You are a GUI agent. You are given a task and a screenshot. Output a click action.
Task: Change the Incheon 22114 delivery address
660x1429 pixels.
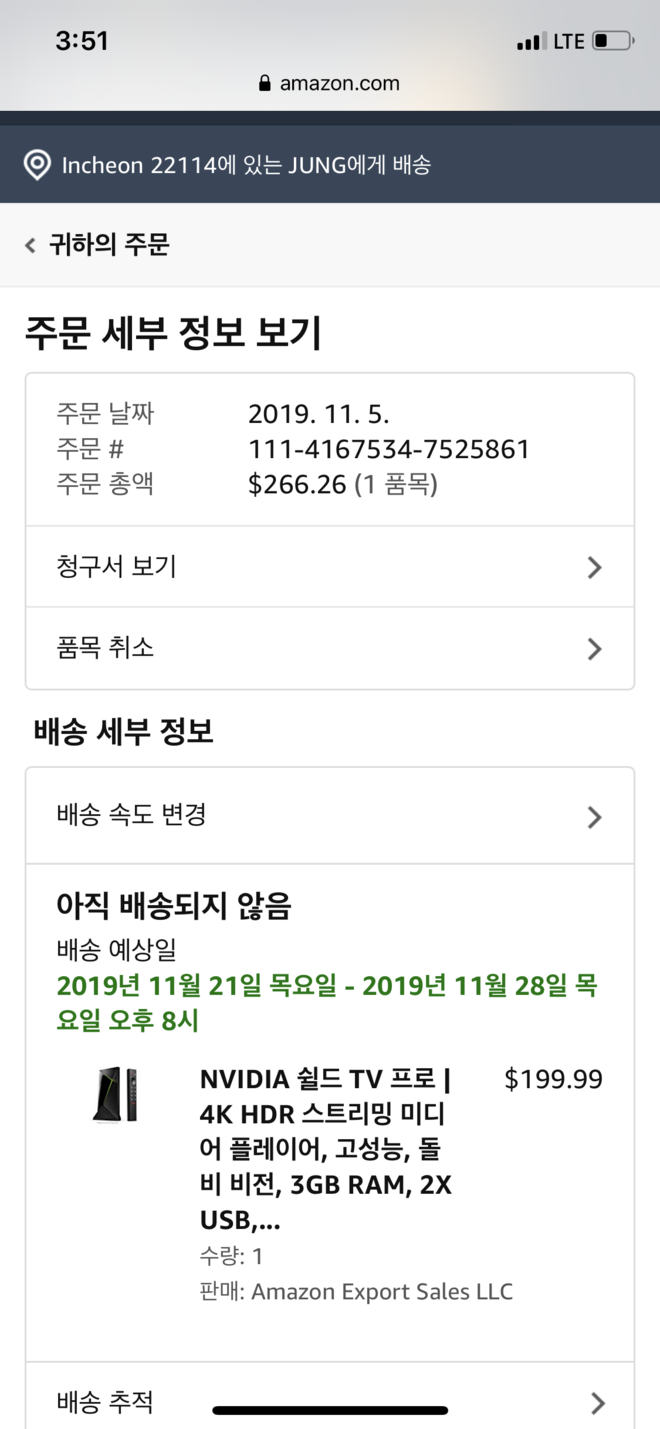point(246,165)
